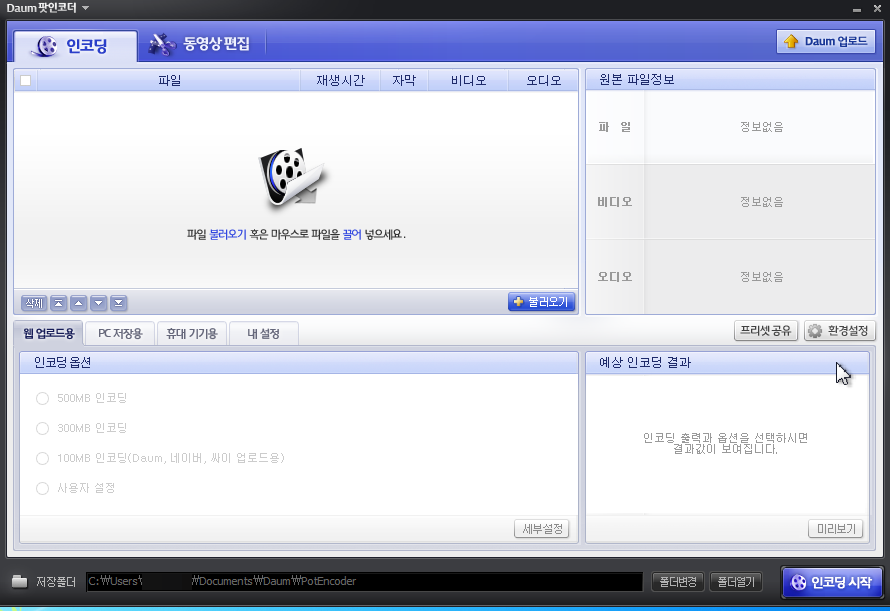Select the 휴대 기기용 tab

click(x=192, y=333)
